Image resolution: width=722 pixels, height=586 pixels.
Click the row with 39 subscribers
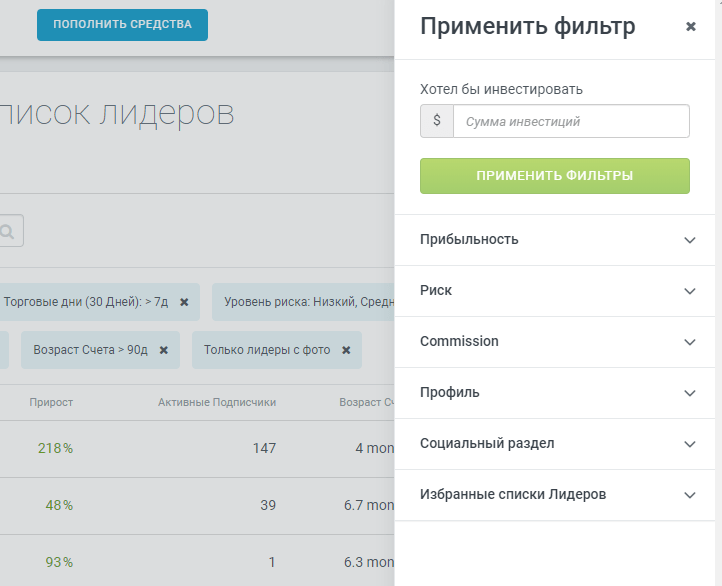click(267, 505)
